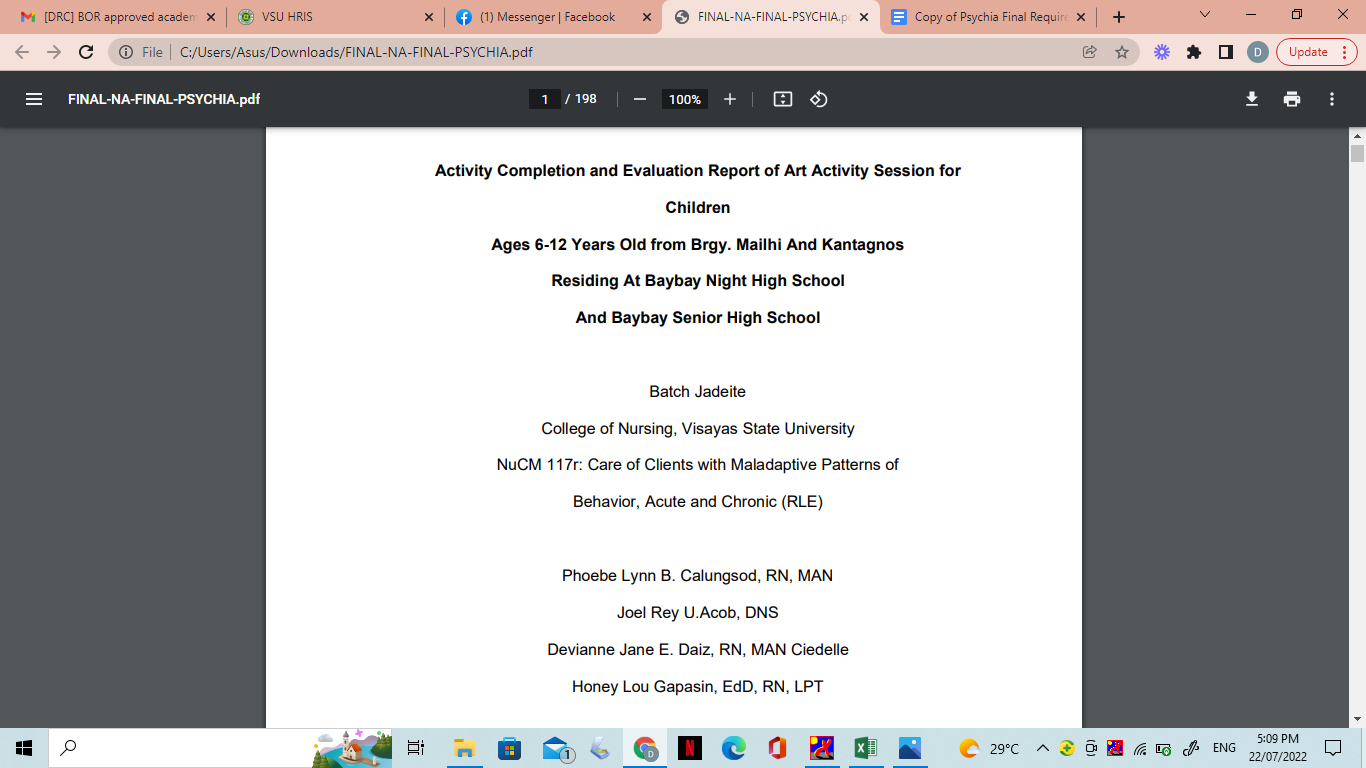Screen dimensions: 1366x768
Task: Click the fit to page icon
Action: click(x=783, y=99)
